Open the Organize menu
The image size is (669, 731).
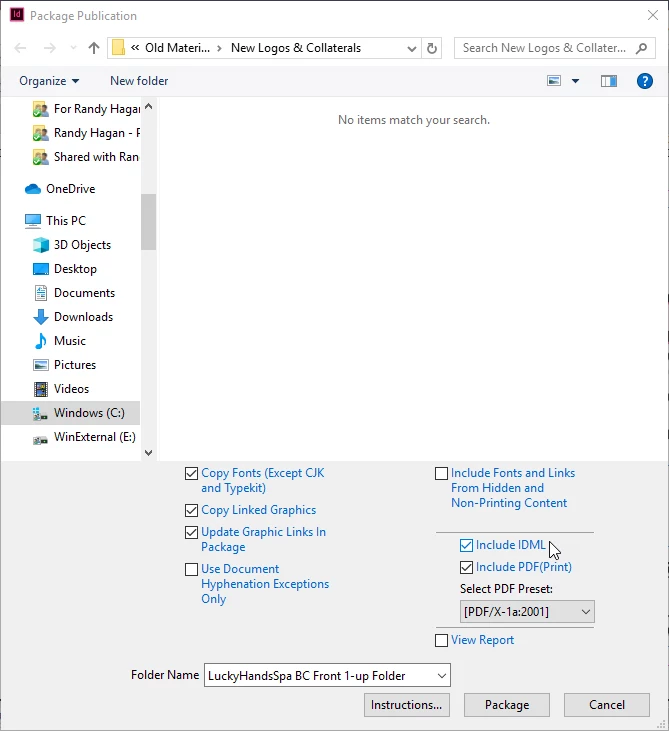49,81
